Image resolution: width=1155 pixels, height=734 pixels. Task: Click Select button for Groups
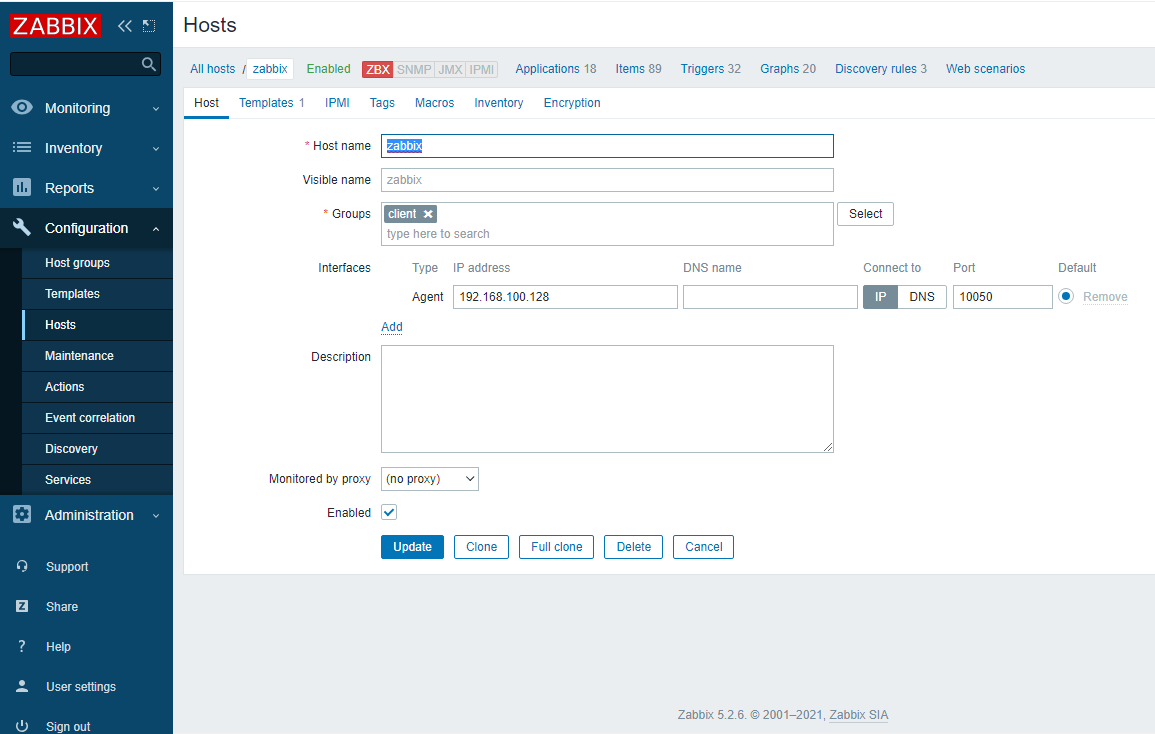click(x=866, y=214)
